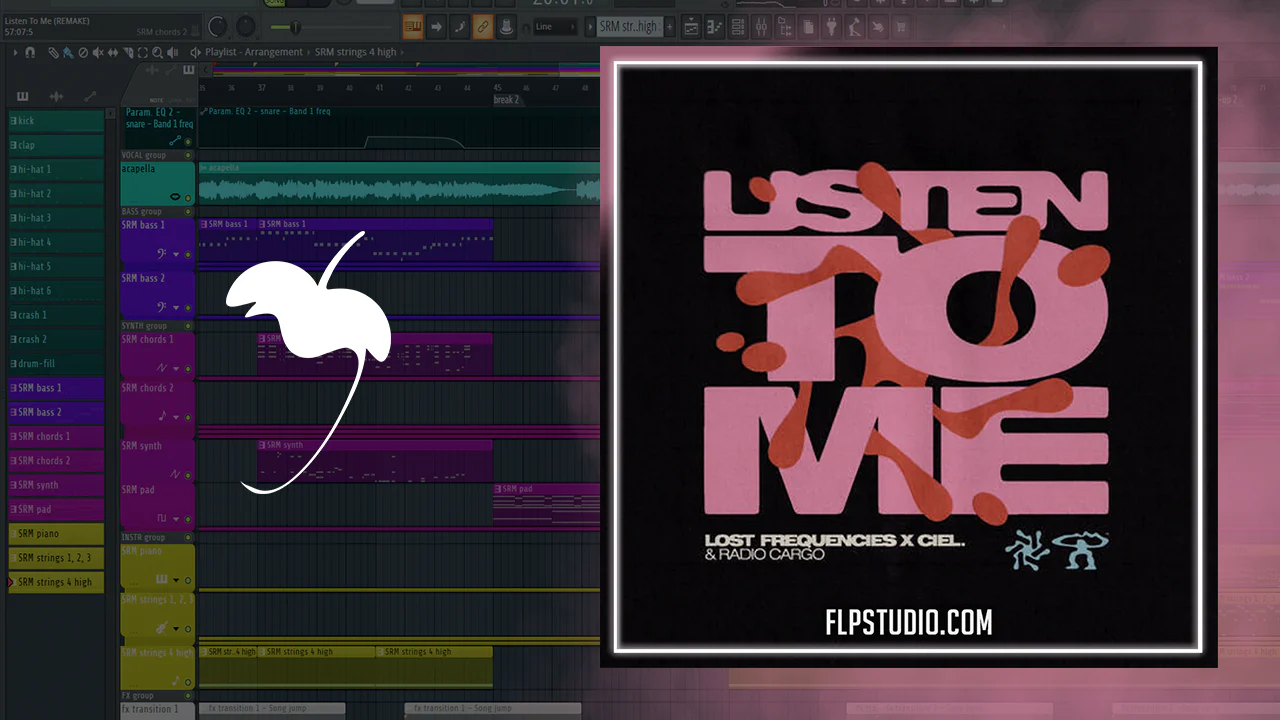Click the magnet snap icon in playlist toolbar
Screen dimensions: 1280x720
click(30, 52)
